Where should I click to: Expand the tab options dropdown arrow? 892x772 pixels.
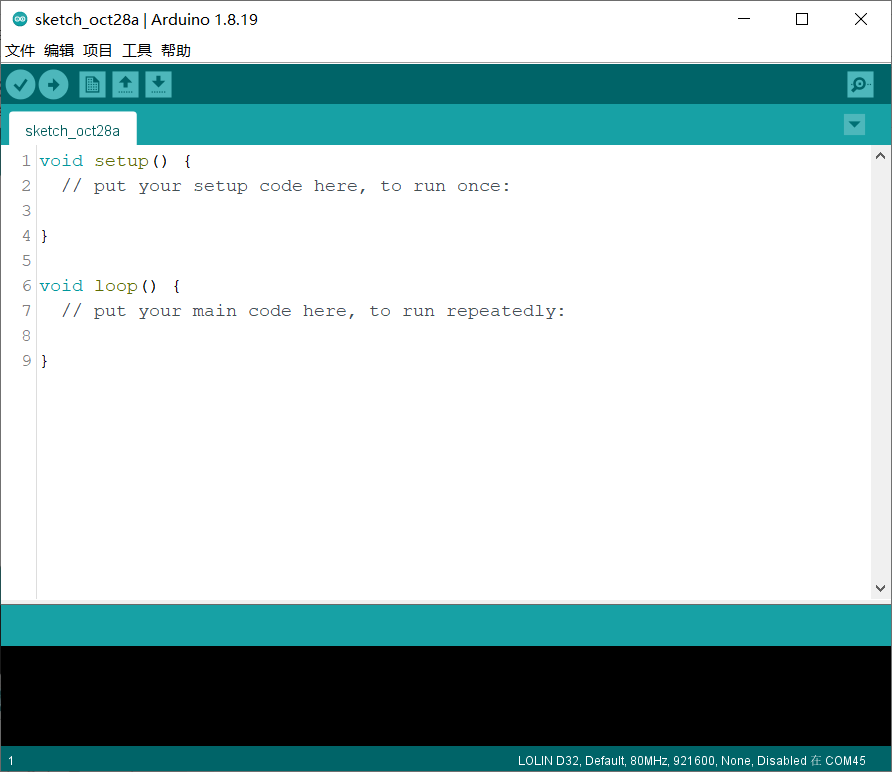[854, 125]
